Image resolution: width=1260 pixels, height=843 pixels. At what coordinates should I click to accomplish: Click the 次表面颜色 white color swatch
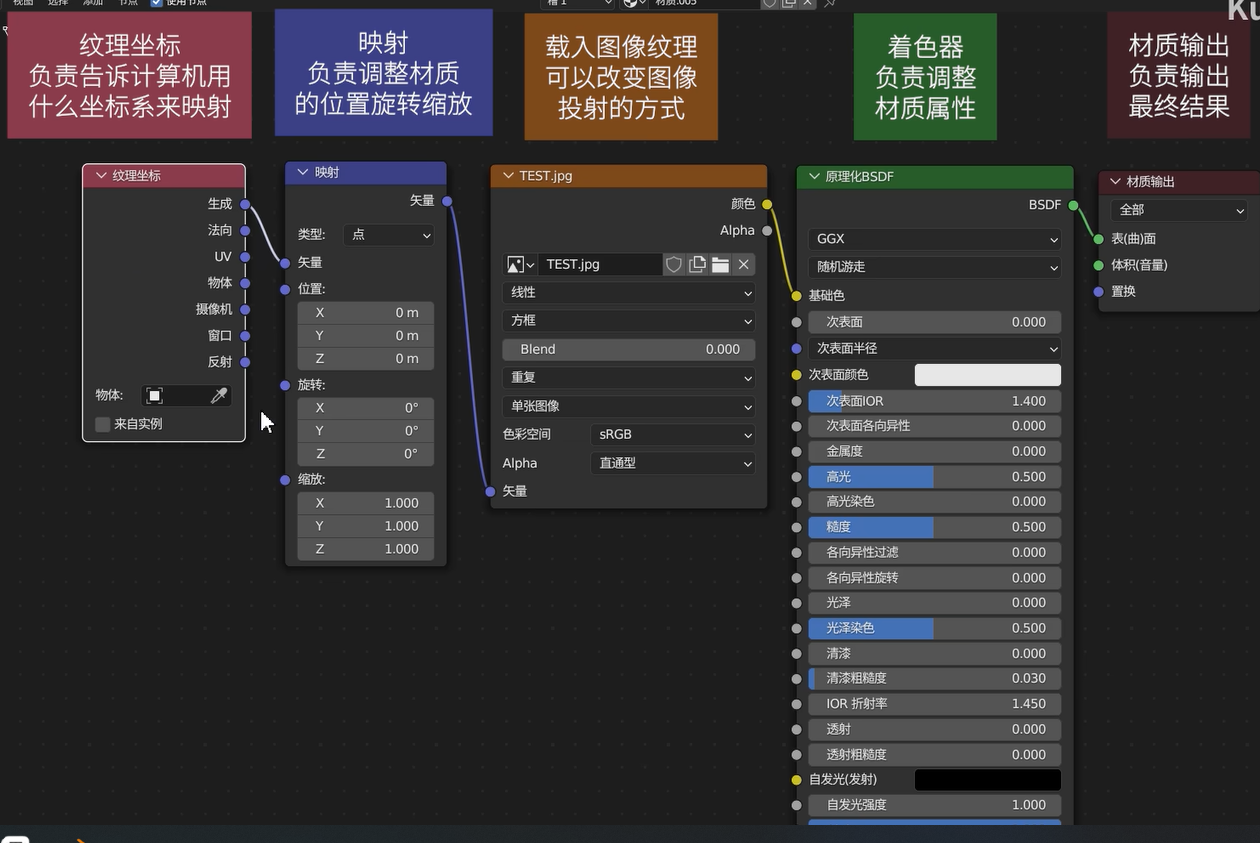click(x=987, y=375)
